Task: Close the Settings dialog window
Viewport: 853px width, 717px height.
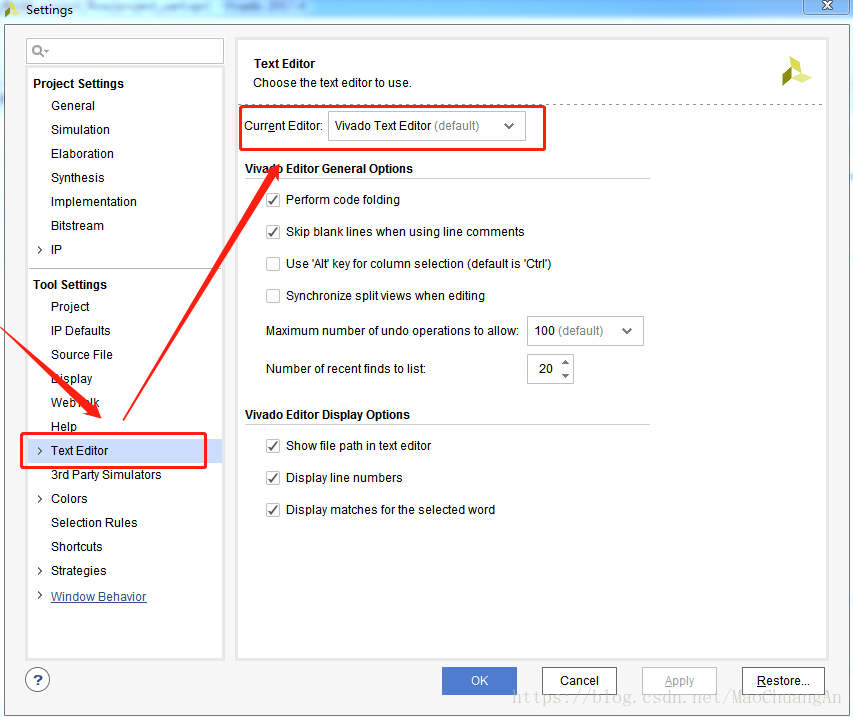Action: click(x=827, y=6)
